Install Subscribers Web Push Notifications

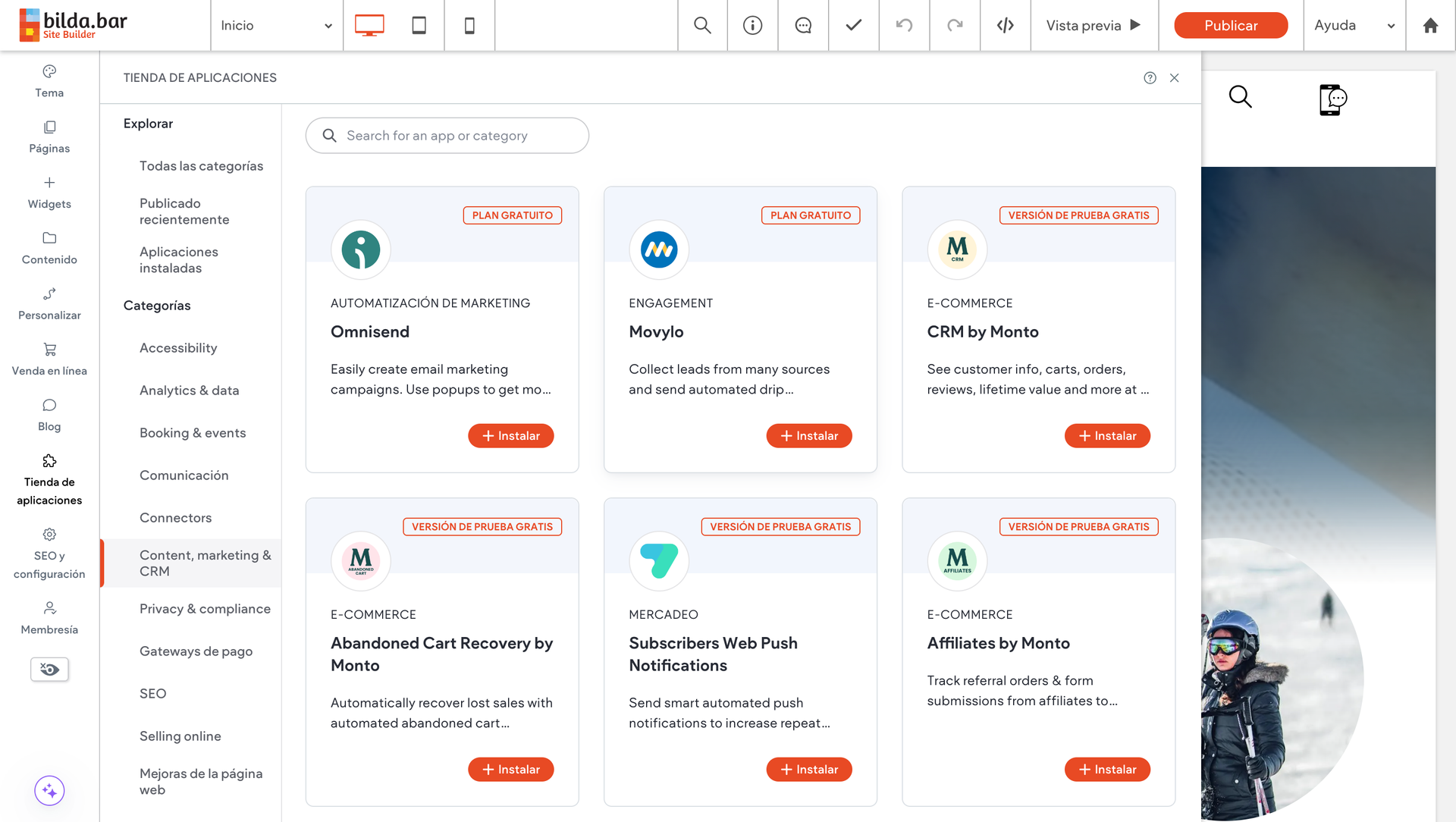coord(808,770)
